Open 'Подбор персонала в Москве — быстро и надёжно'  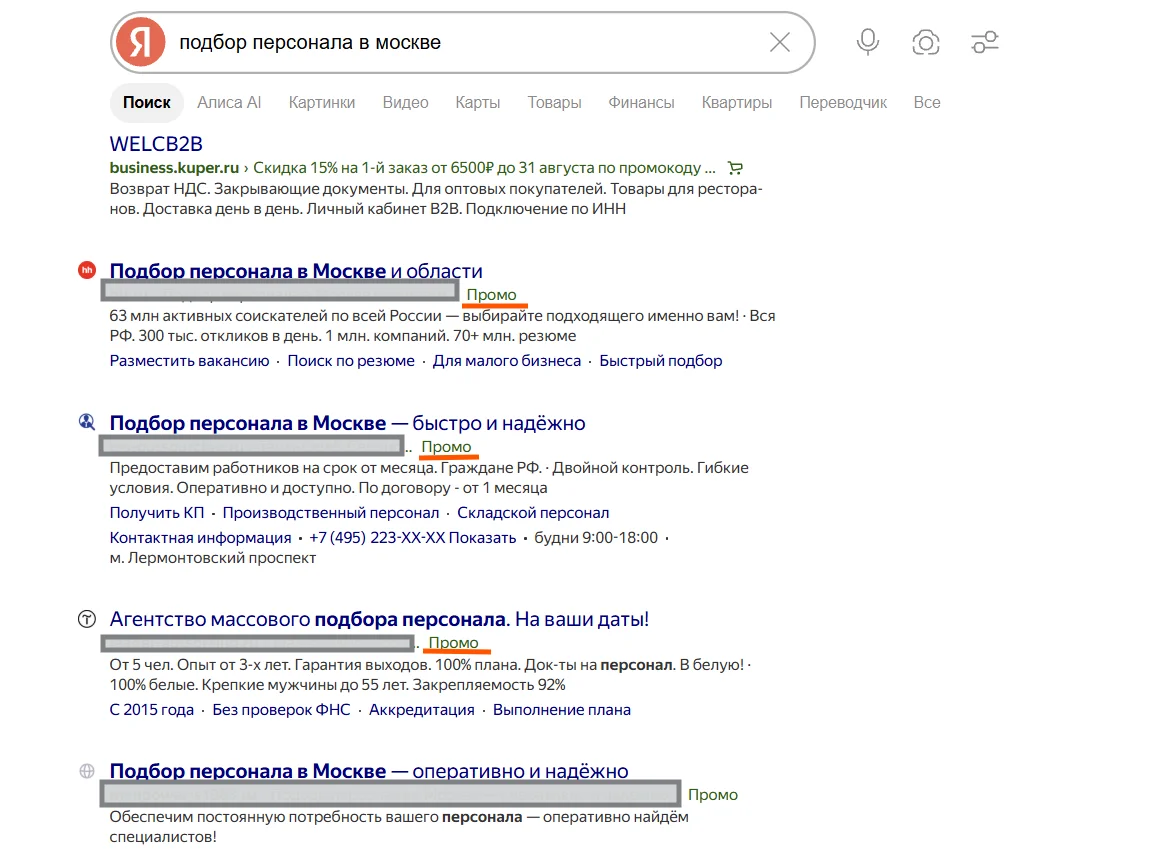point(347,423)
